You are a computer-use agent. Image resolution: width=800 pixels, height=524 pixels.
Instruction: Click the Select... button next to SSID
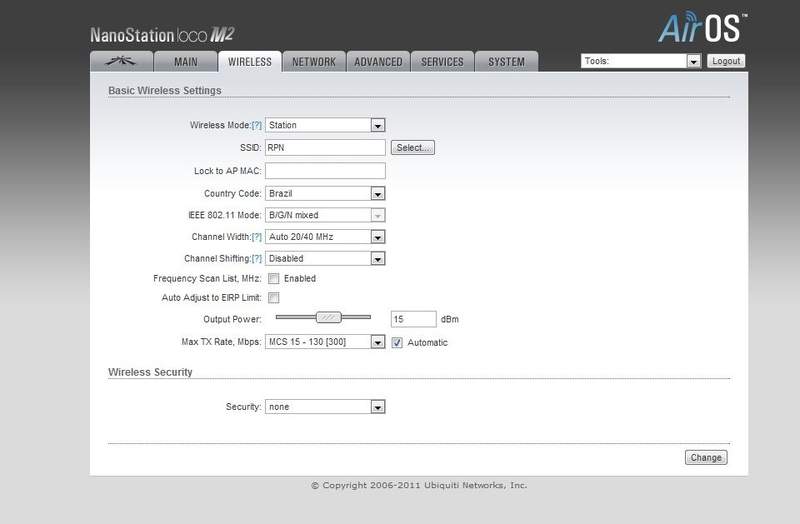tap(413, 147)
